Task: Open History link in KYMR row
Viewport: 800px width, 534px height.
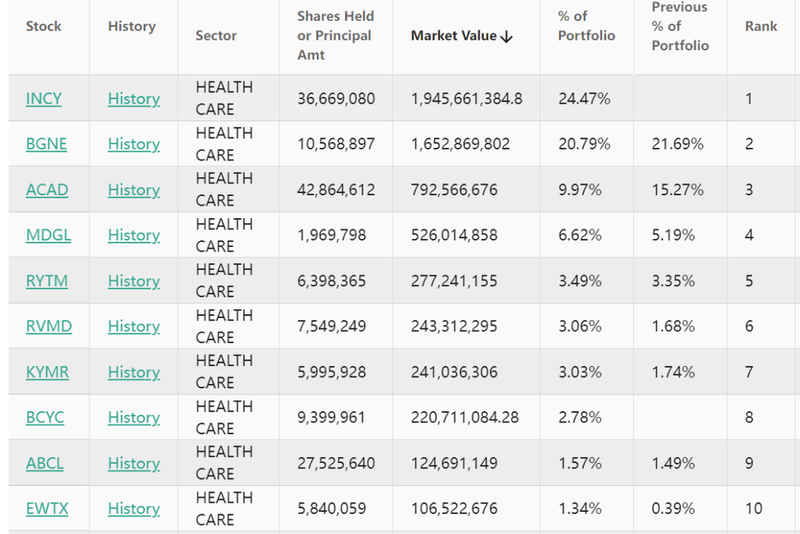Action: pyautogui.click(x=133, y=372)
